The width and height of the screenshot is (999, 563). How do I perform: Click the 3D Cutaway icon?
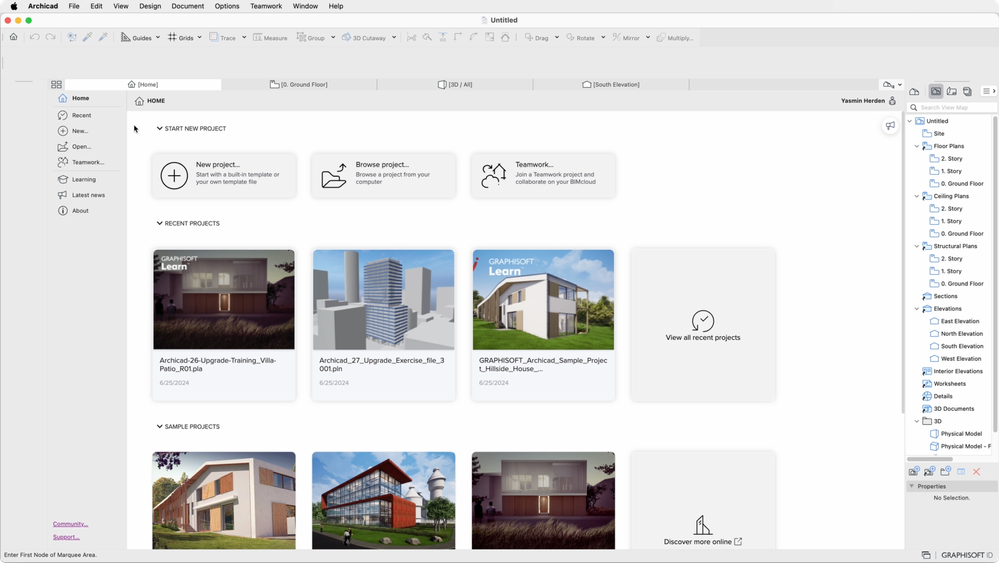point(347,37)
